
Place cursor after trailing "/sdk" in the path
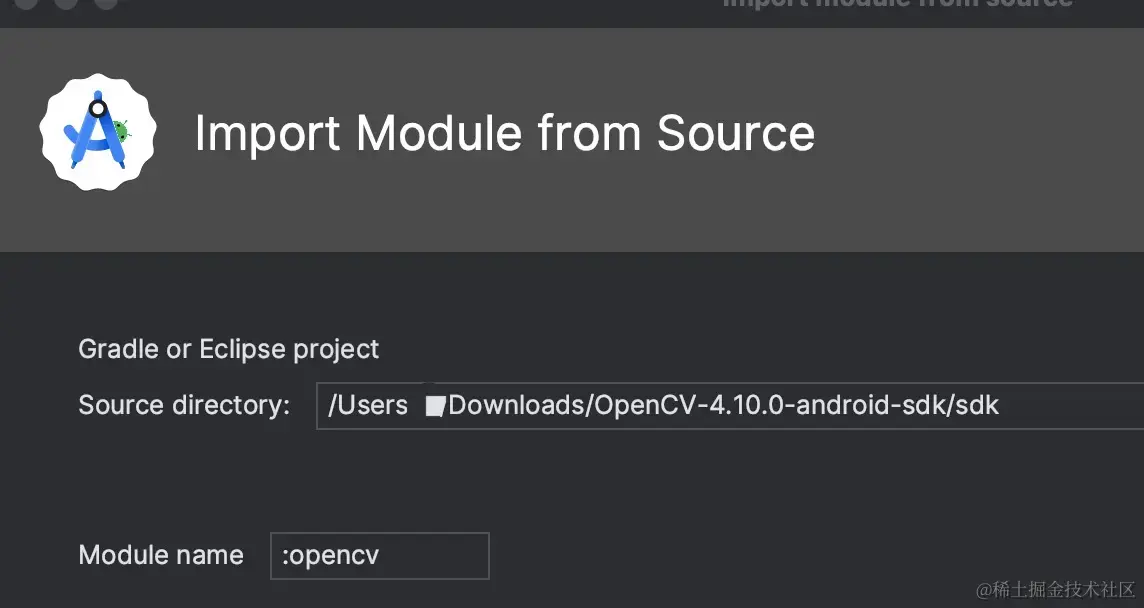pos(1001,405)
